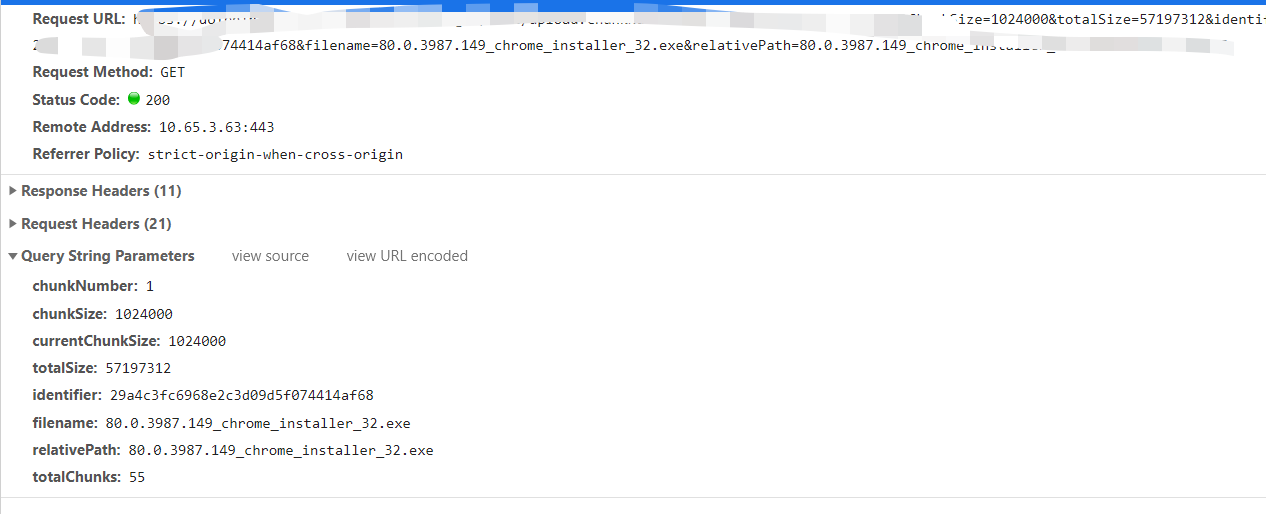Click the totalSize value 57197312
Image resolution: width=1266 pixels, height=514 pixels.
click(138, 368)
